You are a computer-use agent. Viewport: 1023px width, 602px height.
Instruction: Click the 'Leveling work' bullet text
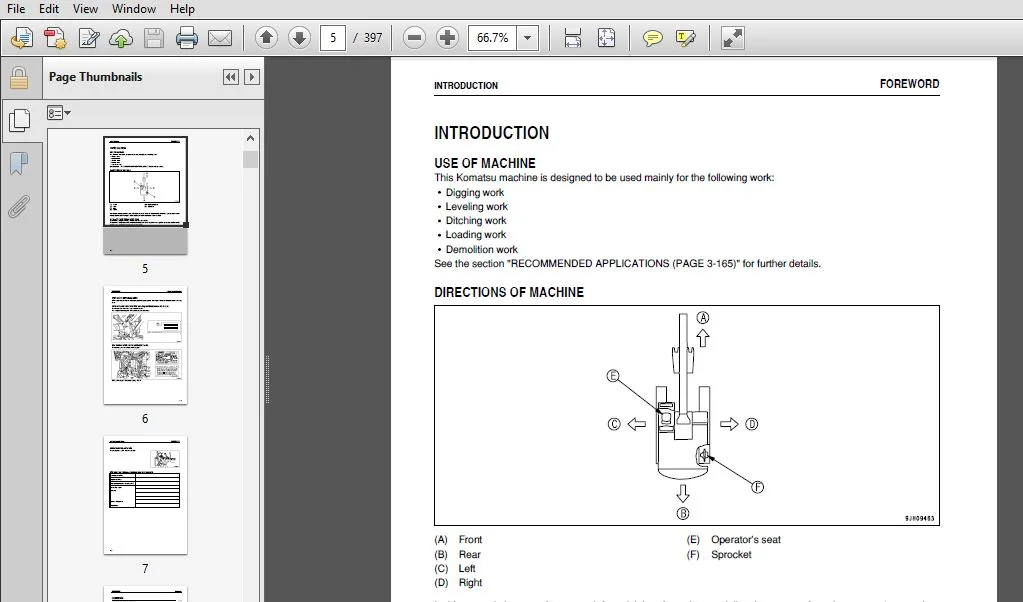(x=476, y=206)
